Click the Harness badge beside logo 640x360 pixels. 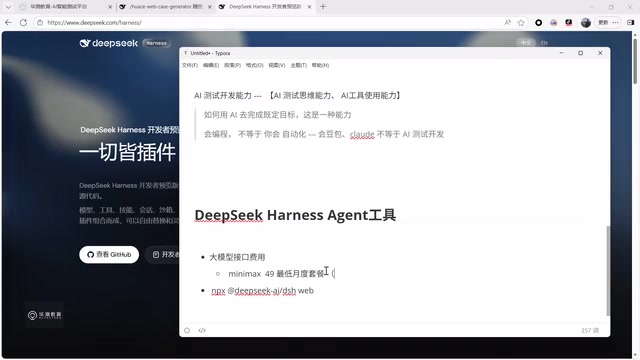click(x=156, y=43)
